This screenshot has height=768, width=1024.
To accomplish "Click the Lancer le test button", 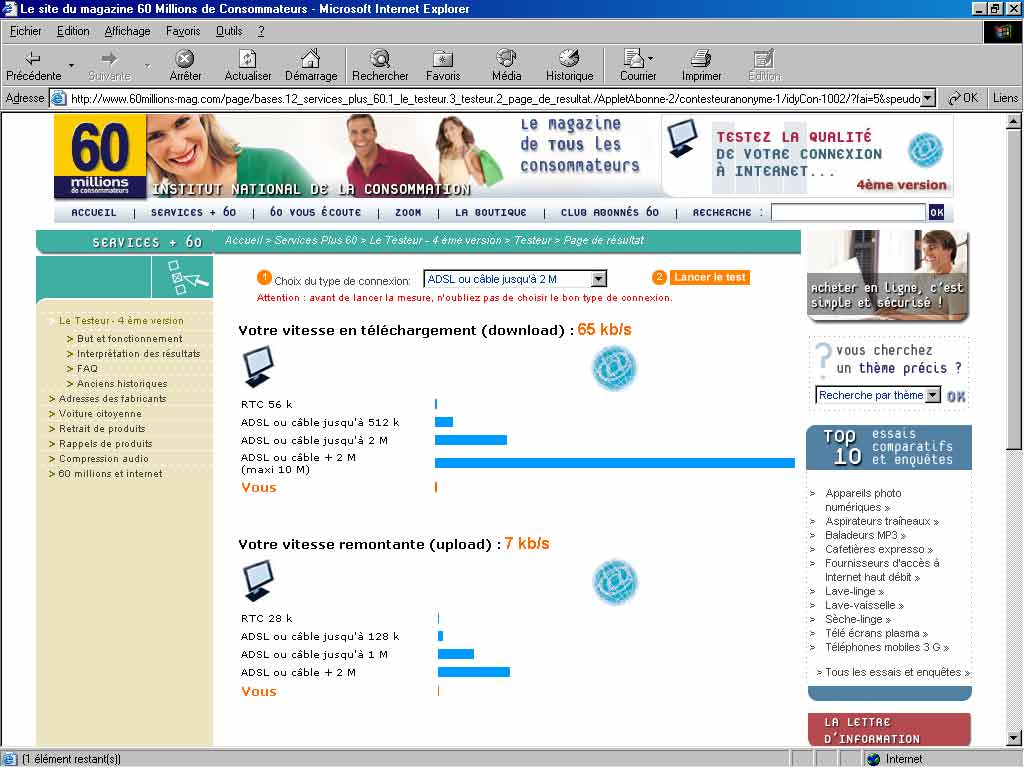I will coord(710,278).
